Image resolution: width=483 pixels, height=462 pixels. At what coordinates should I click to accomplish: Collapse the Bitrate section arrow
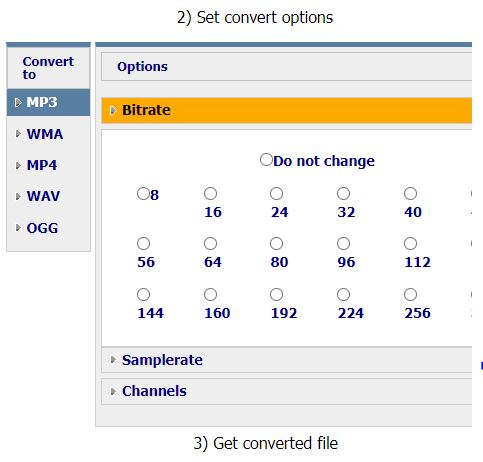click(113, 110)
